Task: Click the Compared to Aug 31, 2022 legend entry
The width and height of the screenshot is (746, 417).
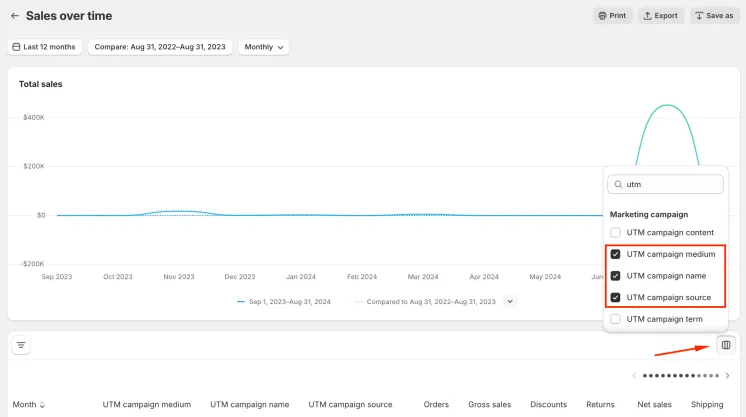Action: point(425,302)
